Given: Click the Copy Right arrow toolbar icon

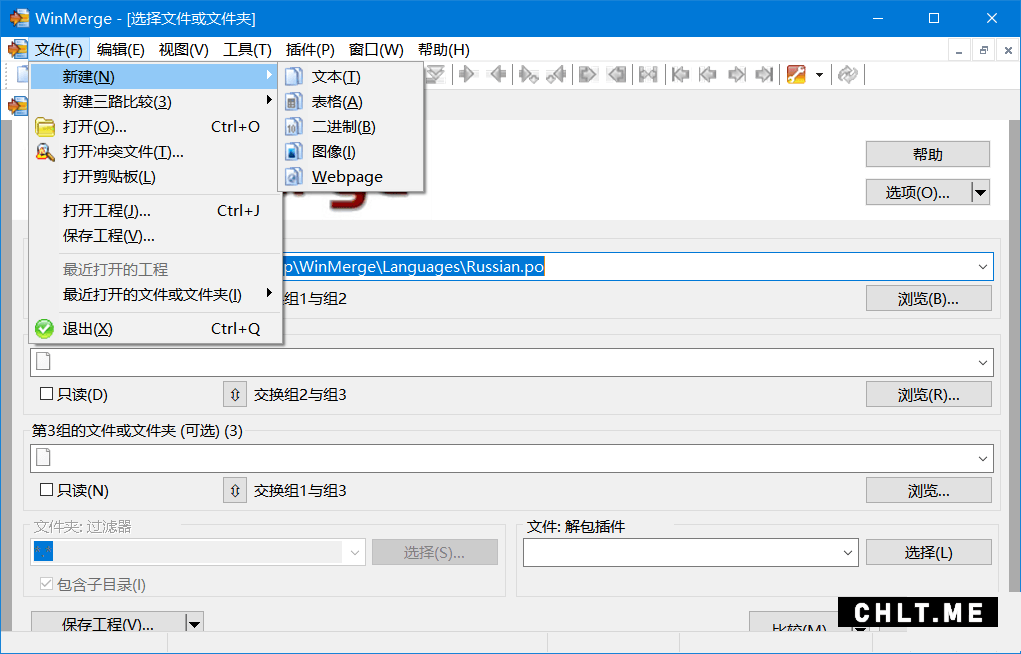Looking at the screenshot, I should point(467,75).
